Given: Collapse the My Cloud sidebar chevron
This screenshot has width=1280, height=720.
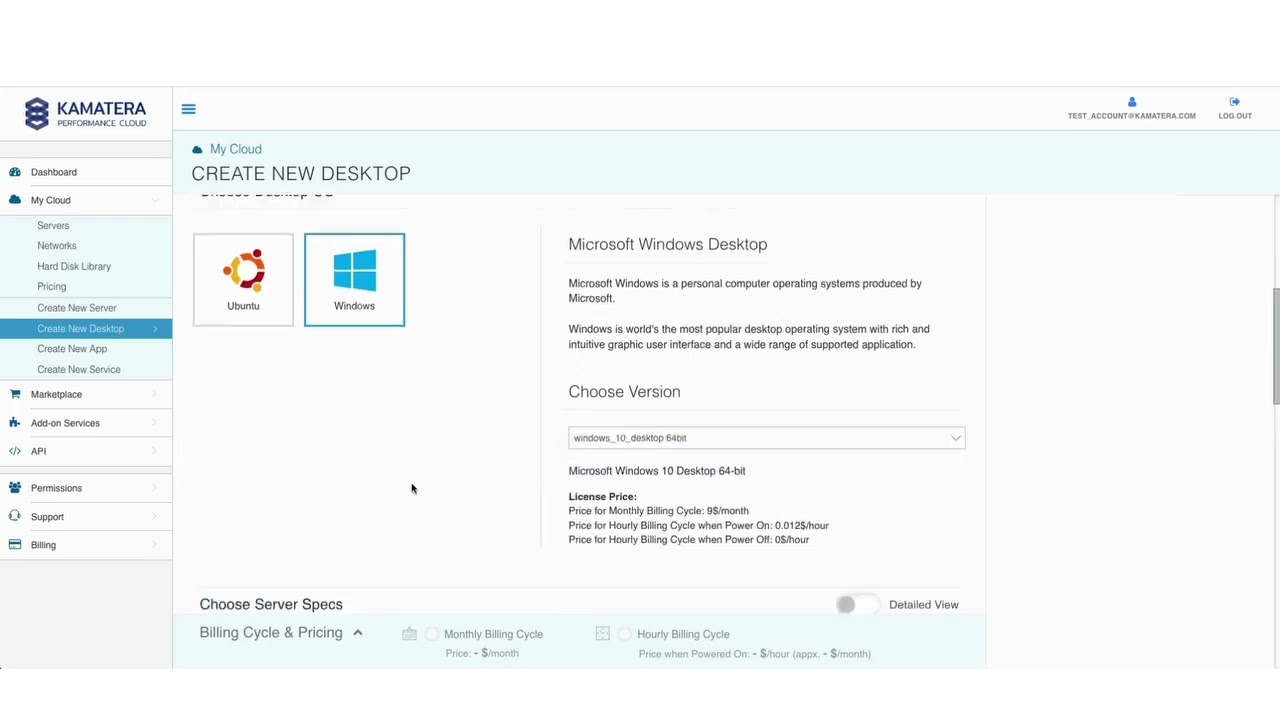Looking at the screenshot, I should (155, 200).
